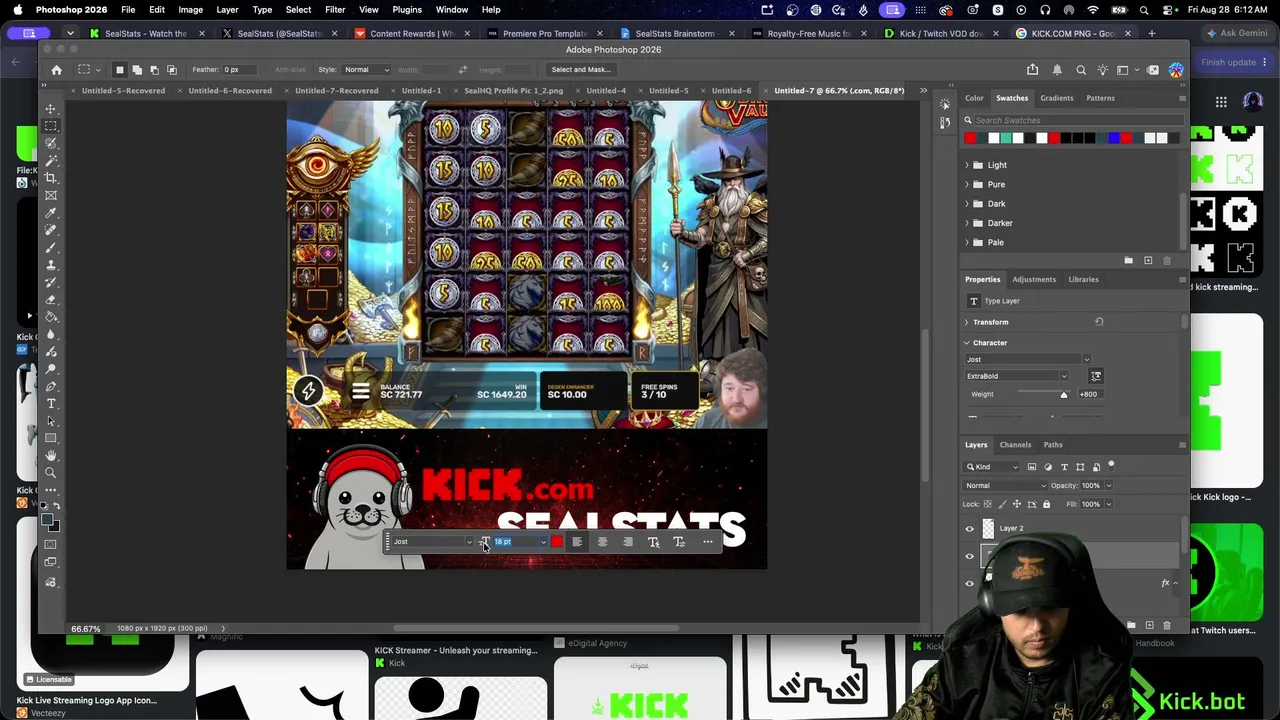
Task: Select the Move tool
Action: point(51,108)
